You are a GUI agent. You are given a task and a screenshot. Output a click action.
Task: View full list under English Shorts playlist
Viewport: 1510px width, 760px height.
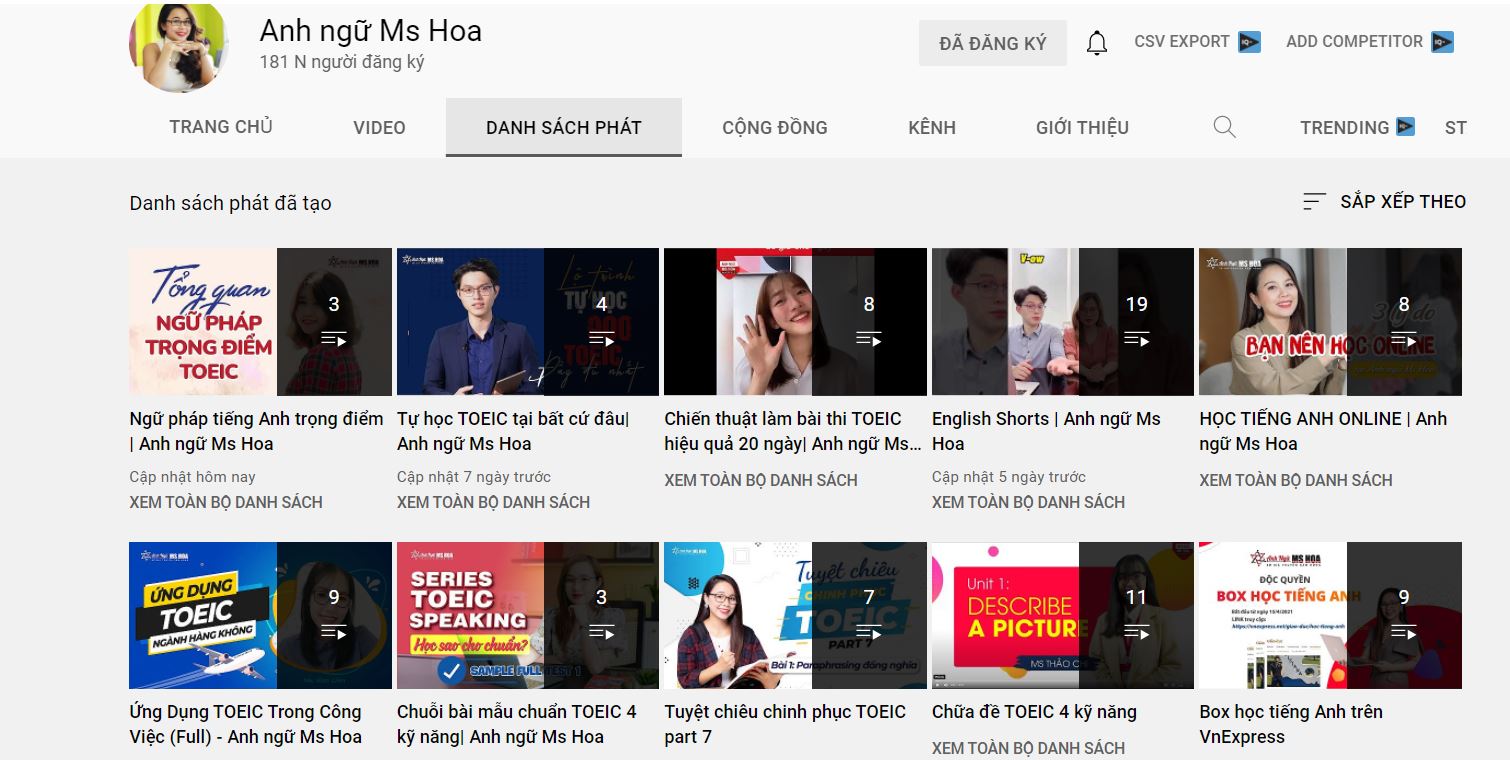1028,502
